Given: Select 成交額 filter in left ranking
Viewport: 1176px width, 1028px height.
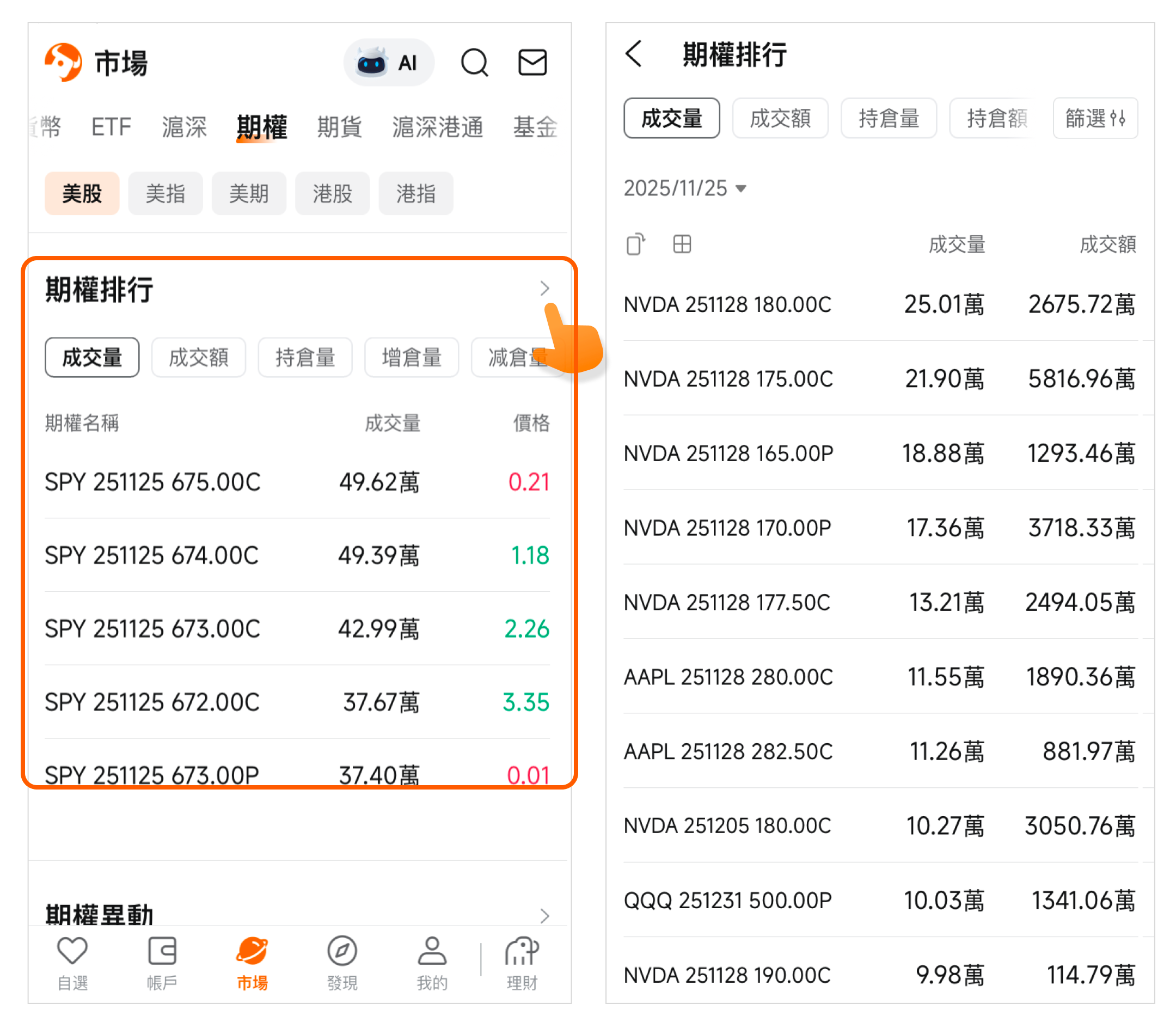Looking at the screenshot, I should (x=199, y=357).
